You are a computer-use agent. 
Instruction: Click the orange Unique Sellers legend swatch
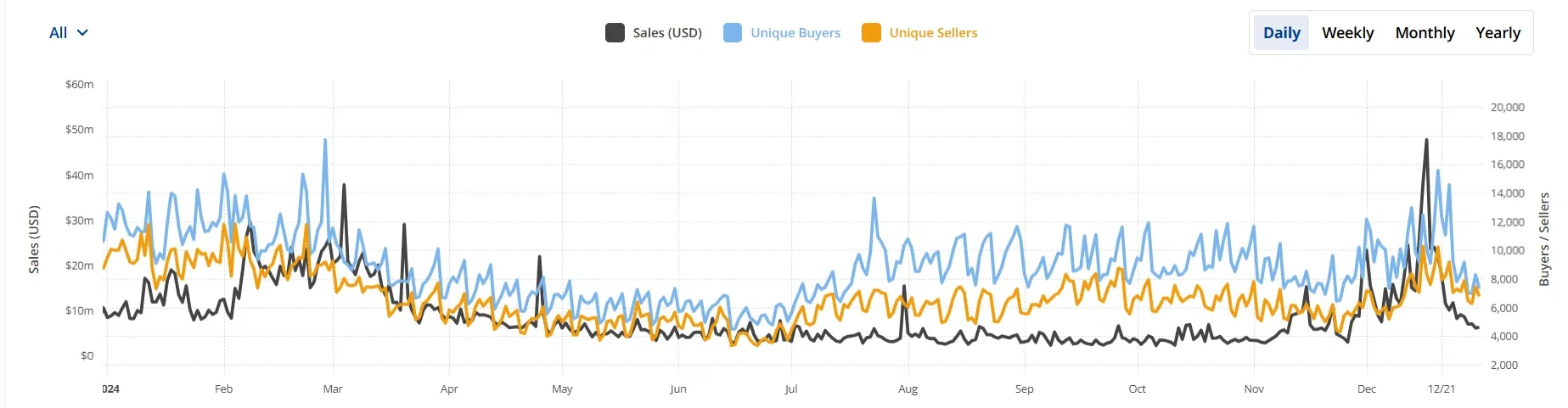[871, 33]
